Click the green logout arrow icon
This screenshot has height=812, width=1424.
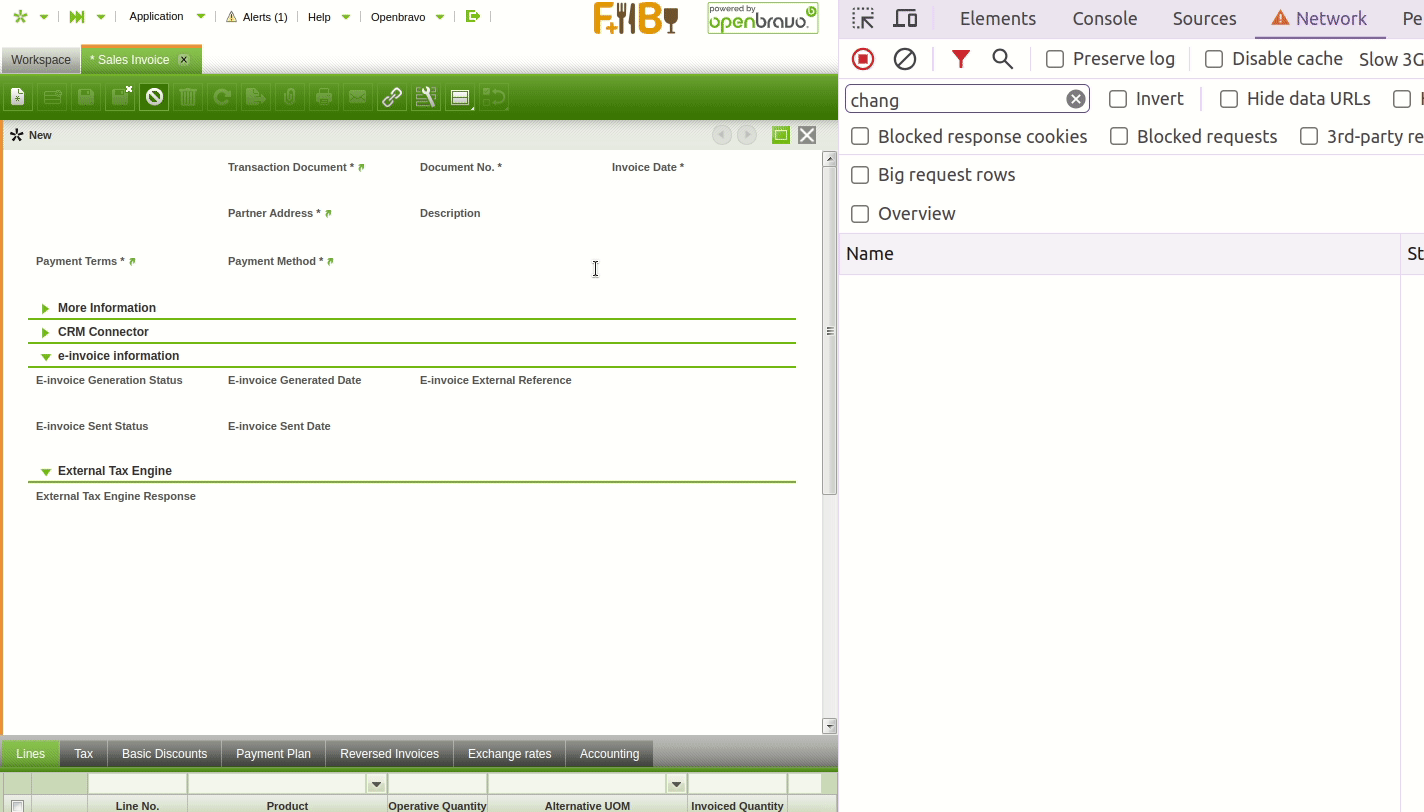tap(473, 16)
